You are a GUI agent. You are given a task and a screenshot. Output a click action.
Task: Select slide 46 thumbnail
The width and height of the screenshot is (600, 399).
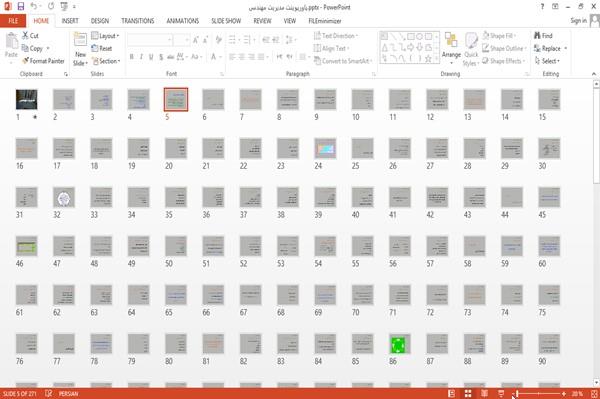(26, 246)
